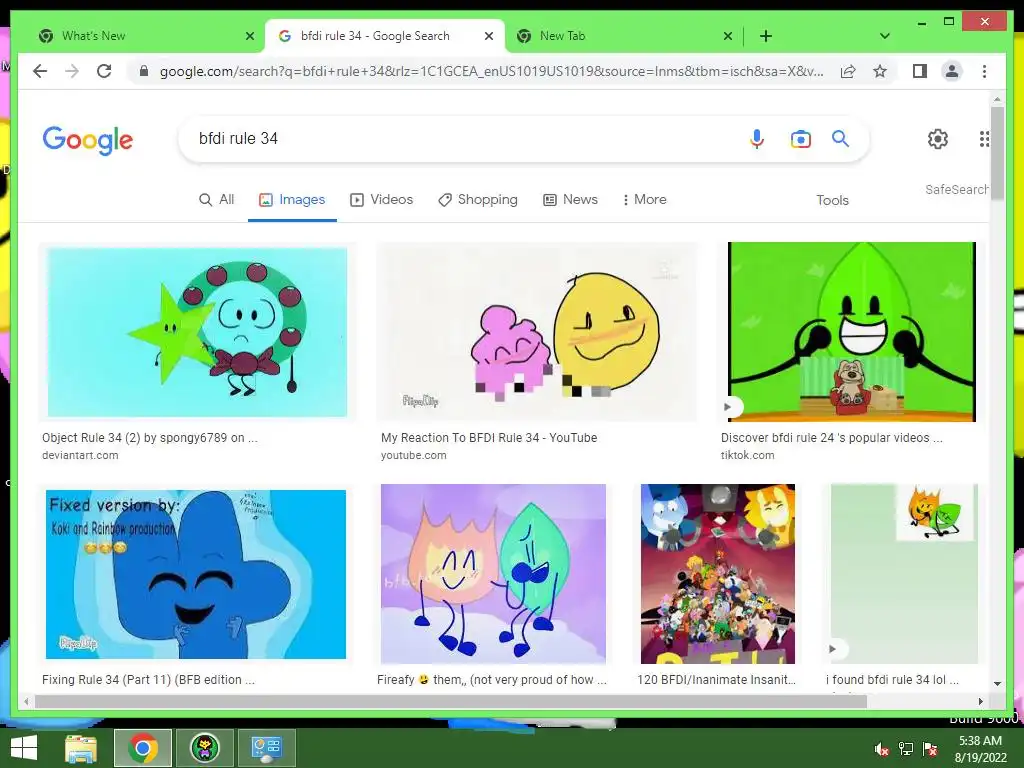Image resolution: width=1024 pixels, height=768 pixels.
Task: Click the address bar URL
Action: (491, 71)
